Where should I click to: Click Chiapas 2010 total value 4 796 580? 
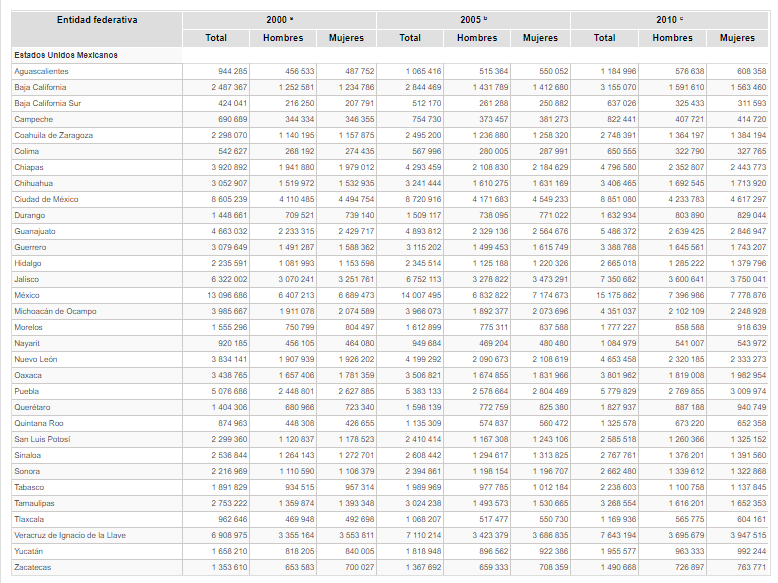(x=616, y=168)
